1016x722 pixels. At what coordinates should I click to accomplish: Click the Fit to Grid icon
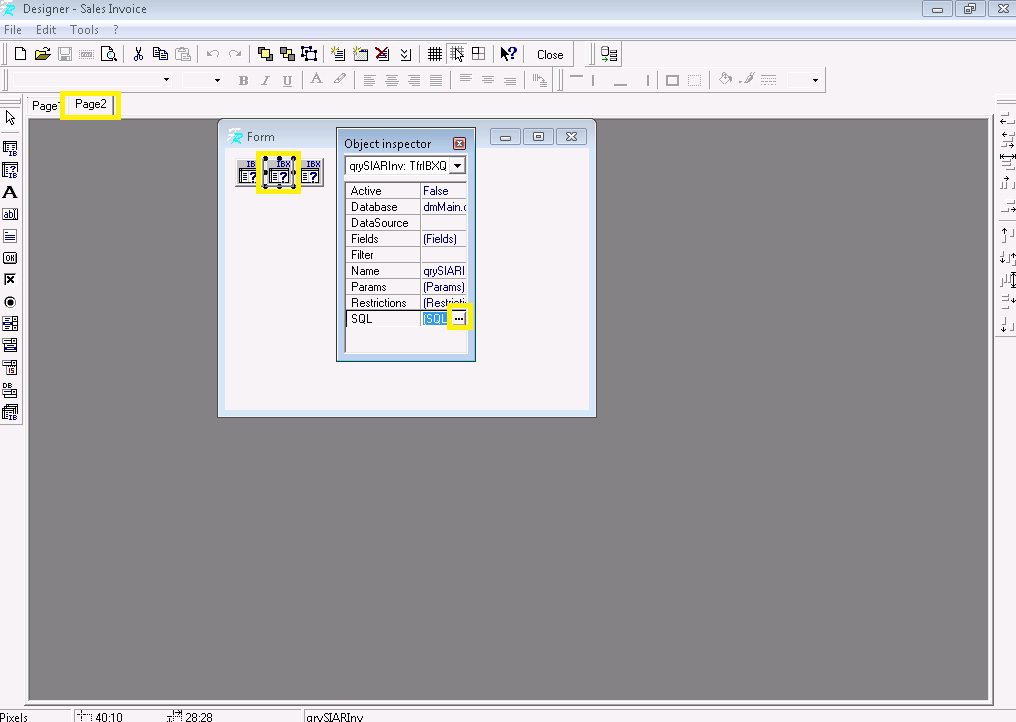coord(479,54)
